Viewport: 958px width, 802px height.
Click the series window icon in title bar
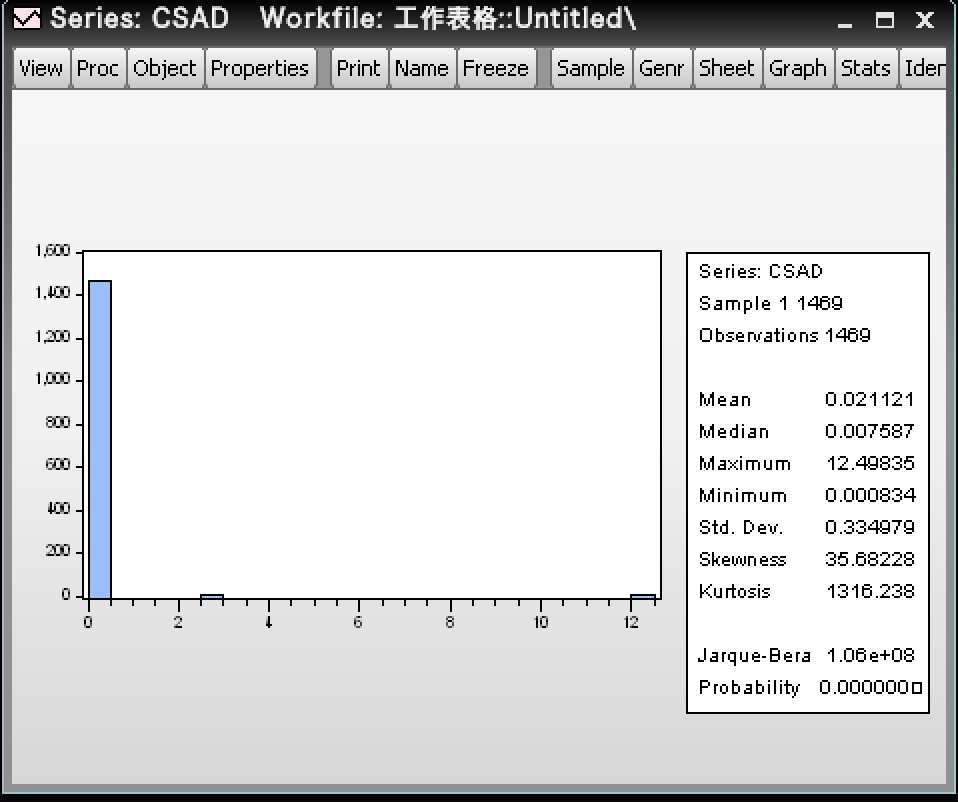[x=27, y=18]
